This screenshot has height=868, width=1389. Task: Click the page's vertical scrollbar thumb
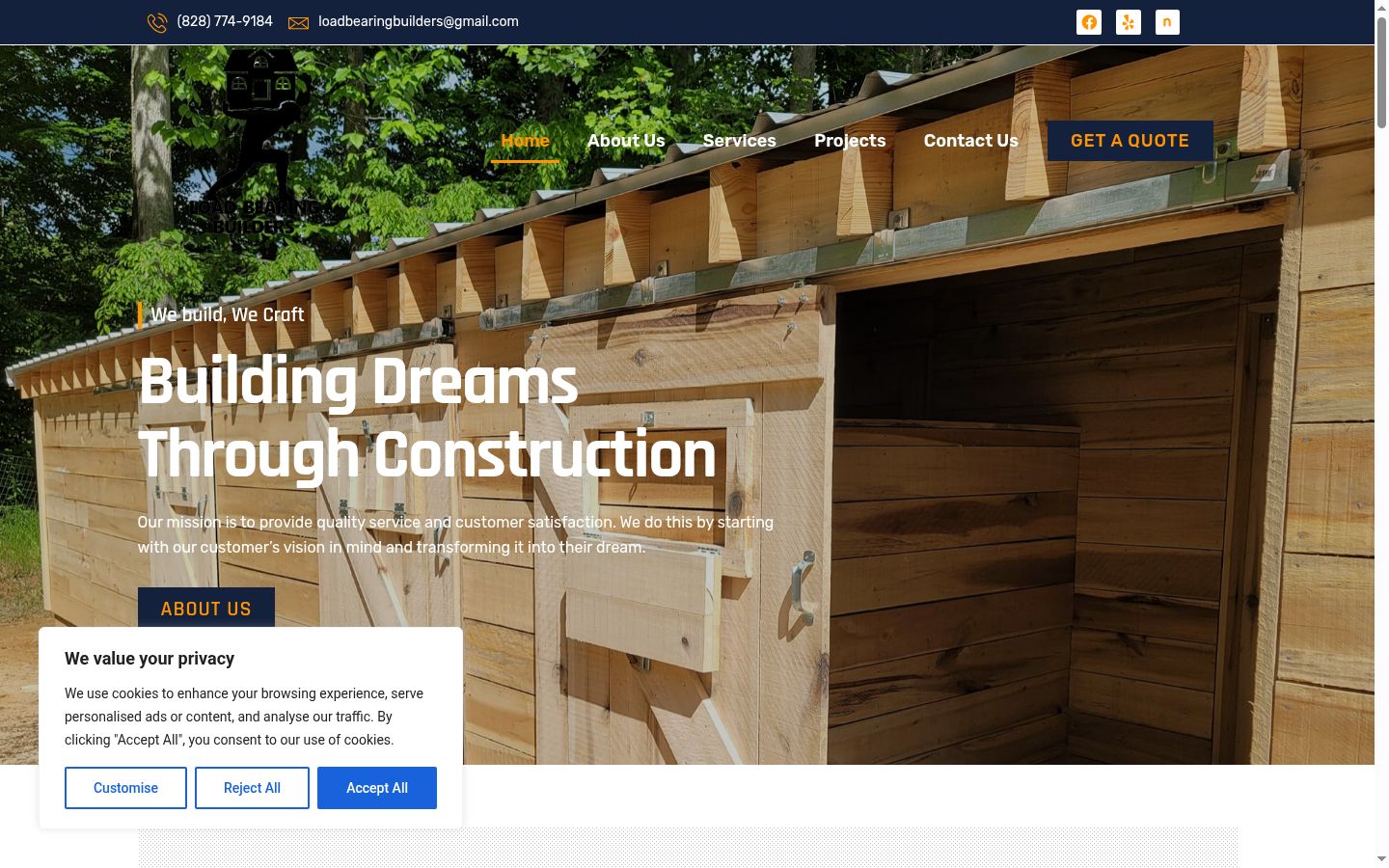[1381, 72]
